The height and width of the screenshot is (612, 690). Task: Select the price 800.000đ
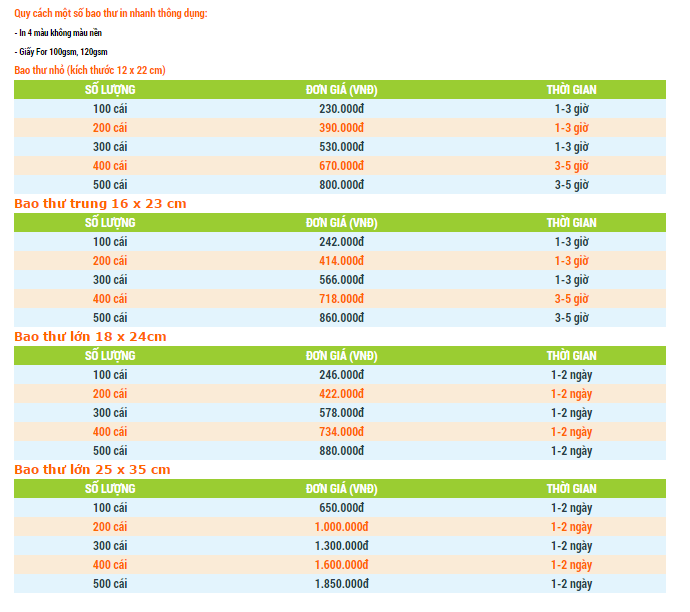point(342,185)
